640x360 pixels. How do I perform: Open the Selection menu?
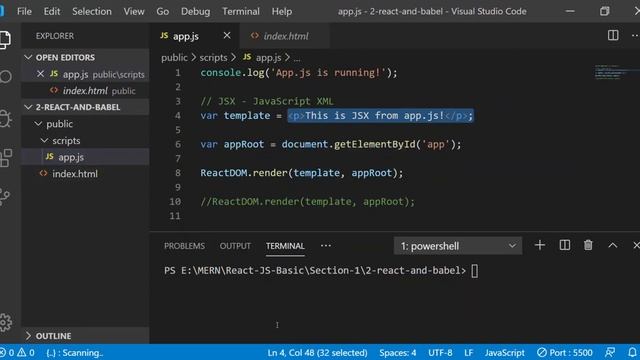pos(92,11)
